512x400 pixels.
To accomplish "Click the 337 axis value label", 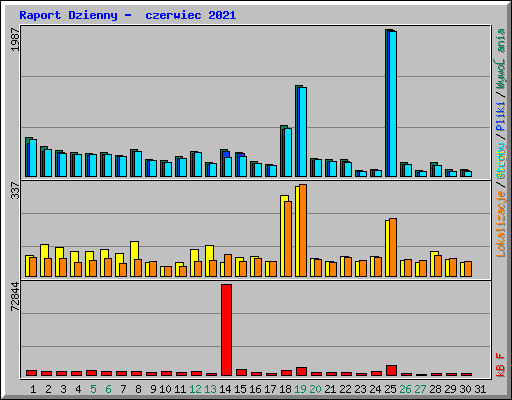I will (15, 191).
